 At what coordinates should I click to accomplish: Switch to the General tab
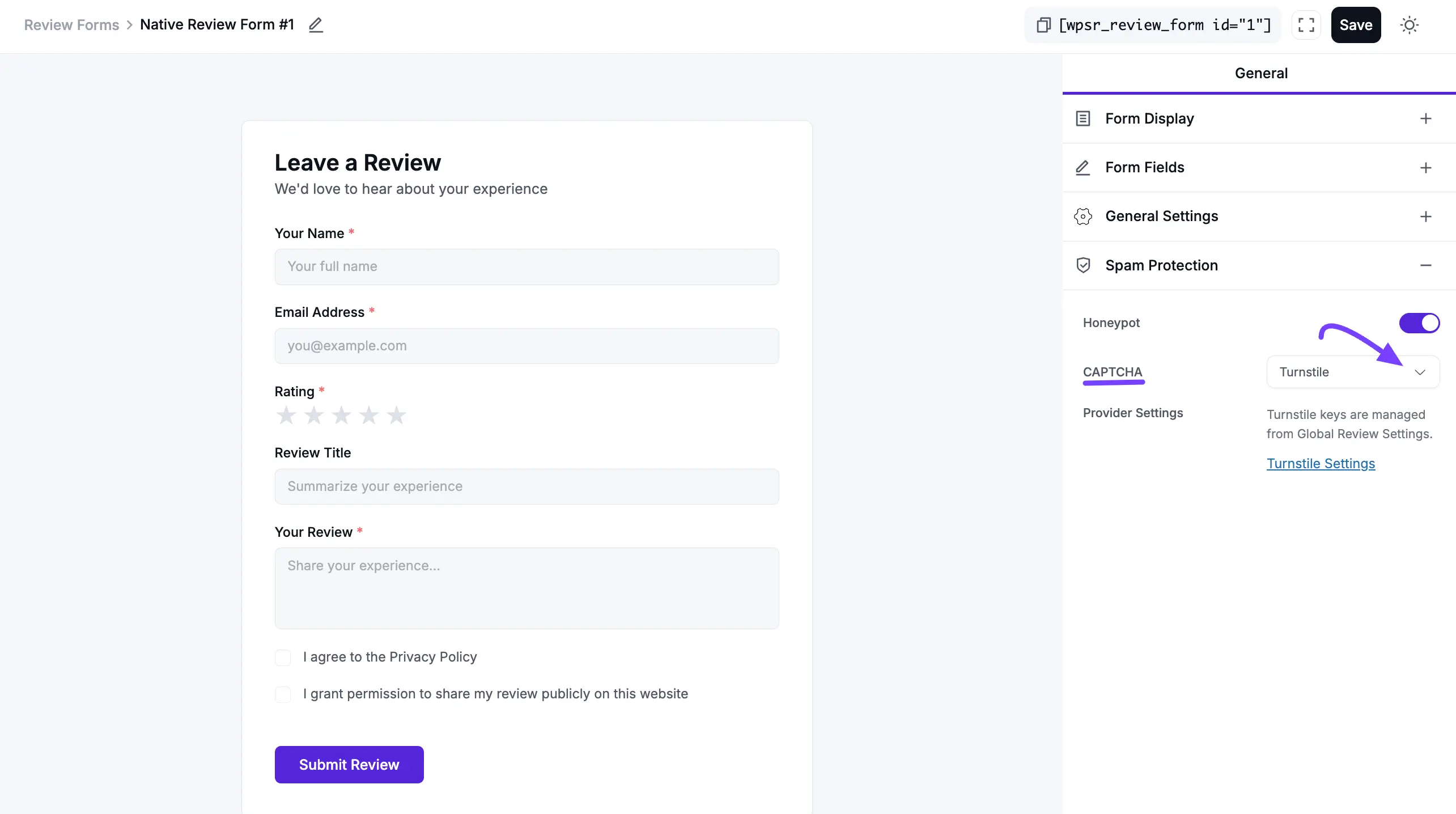click(x=1259, y=73)
